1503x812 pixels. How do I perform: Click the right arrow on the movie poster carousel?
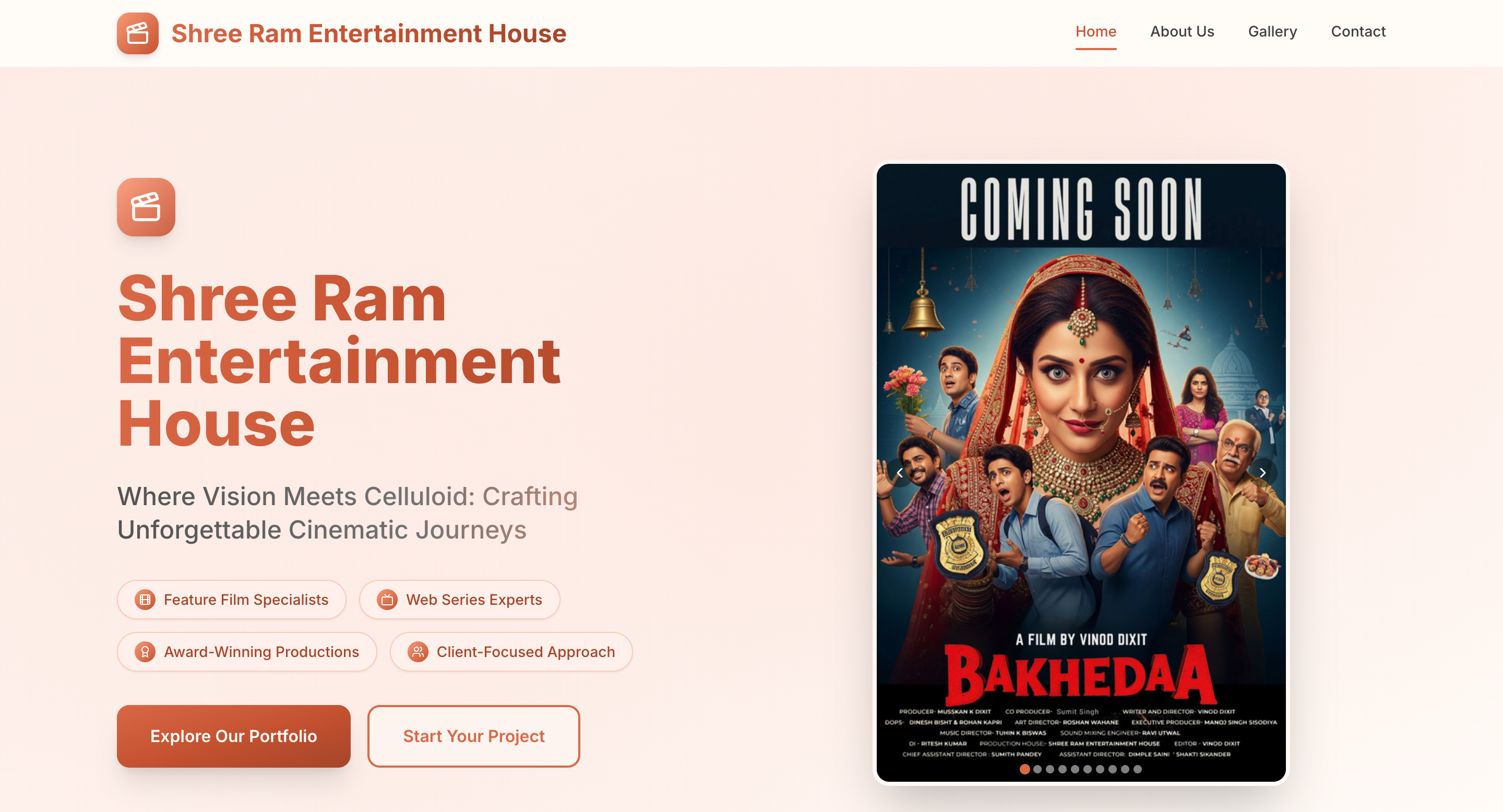1262,472
